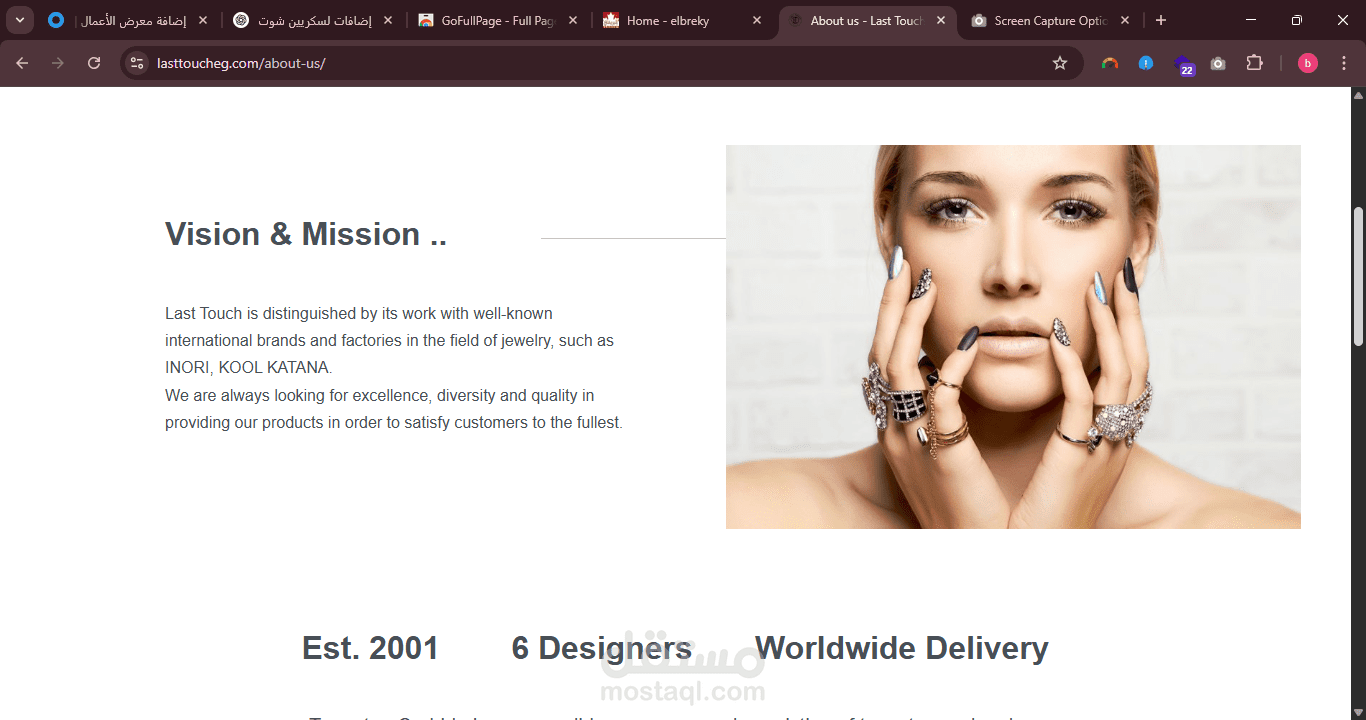Reload the current page

(94, 63)
